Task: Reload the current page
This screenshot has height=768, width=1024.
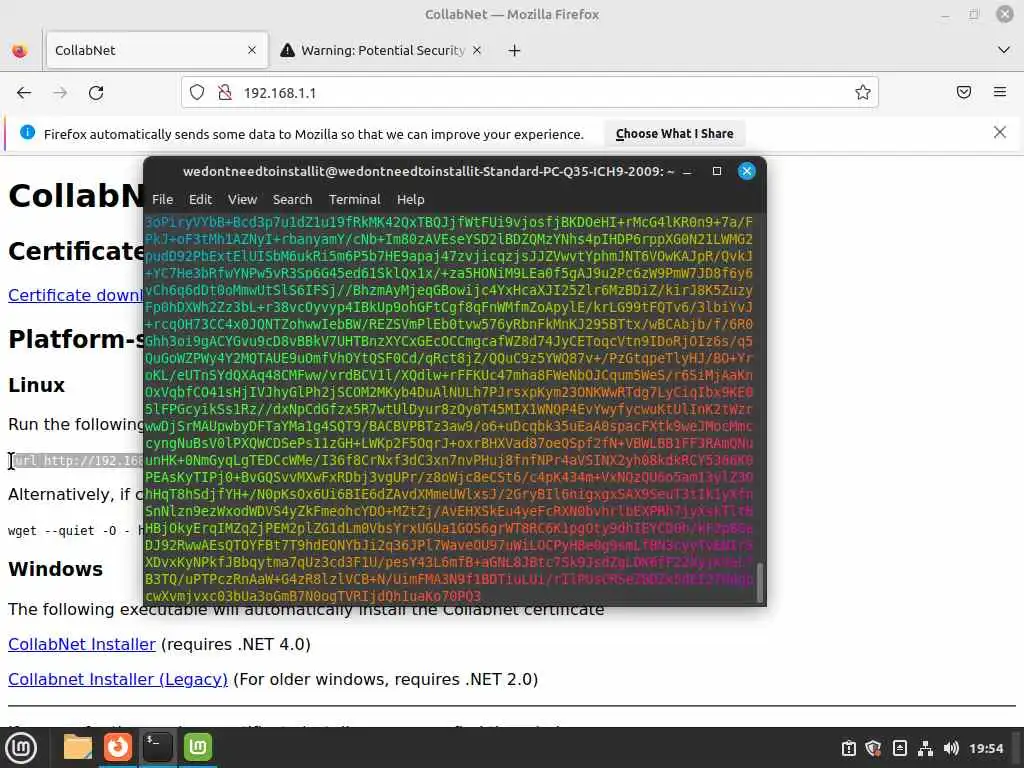Action: tap(96, 93)
